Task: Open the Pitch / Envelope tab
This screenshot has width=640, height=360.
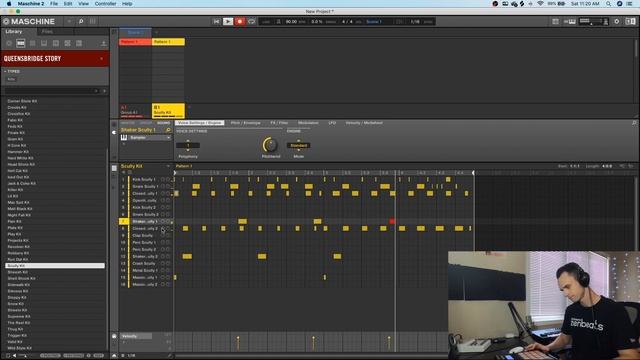Action: 245,123
